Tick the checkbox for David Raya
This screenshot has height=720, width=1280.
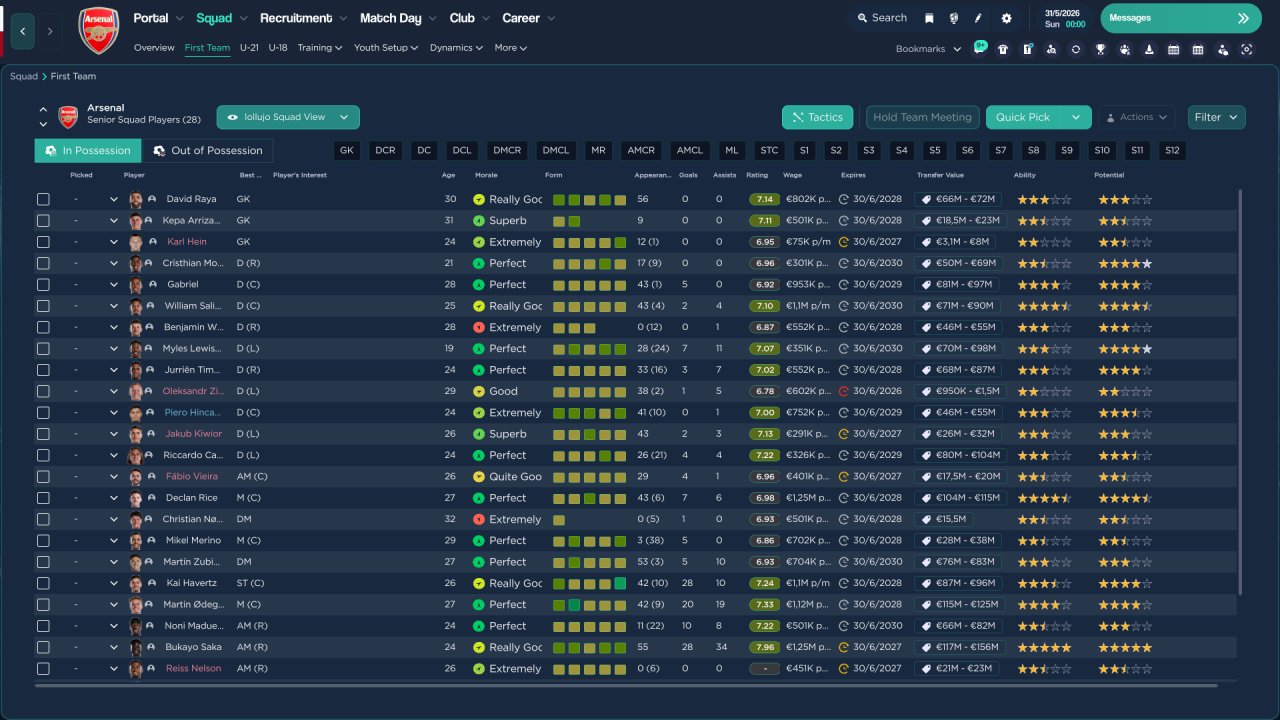[43, 199]
